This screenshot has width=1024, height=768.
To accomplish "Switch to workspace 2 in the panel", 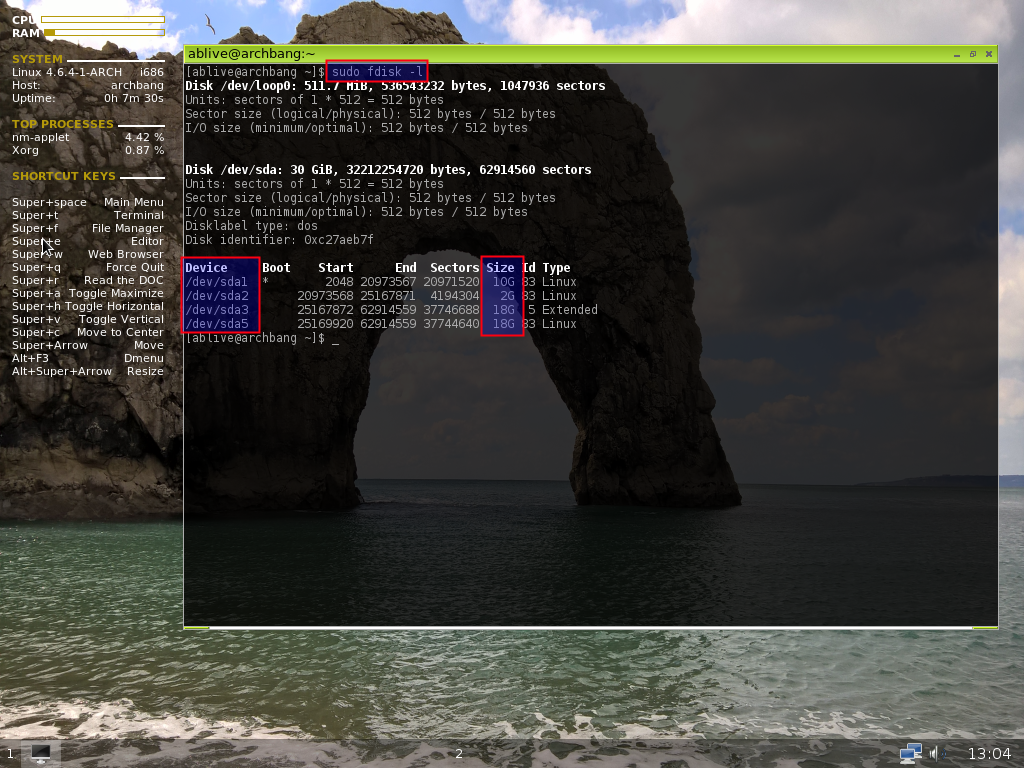I will click(x=459, y=754).
